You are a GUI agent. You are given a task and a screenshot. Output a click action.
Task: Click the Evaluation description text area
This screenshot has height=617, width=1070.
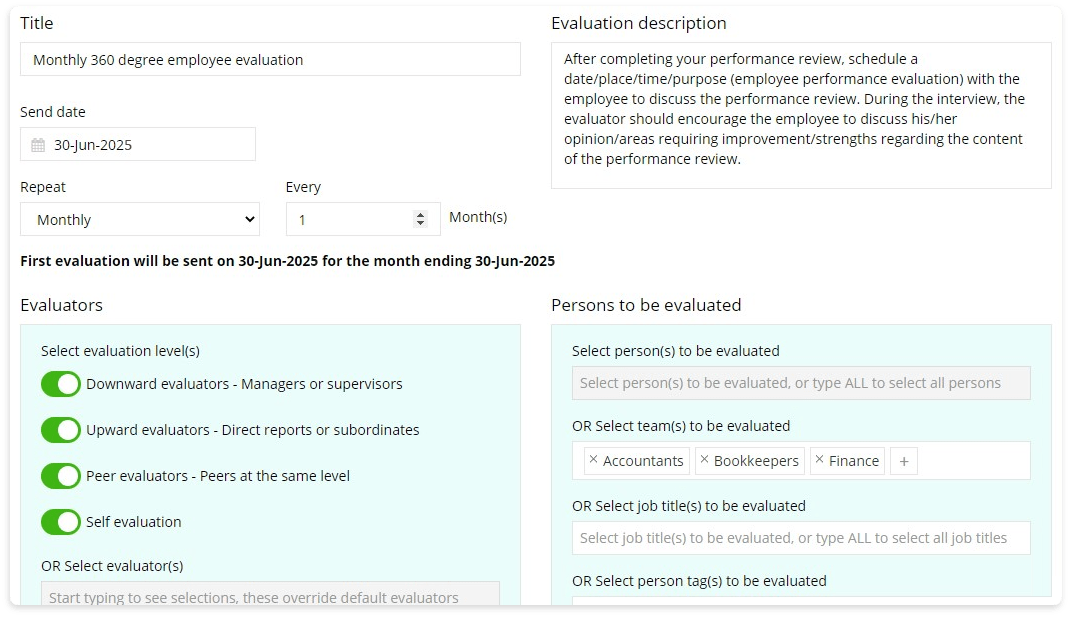[x=800, y=115]
